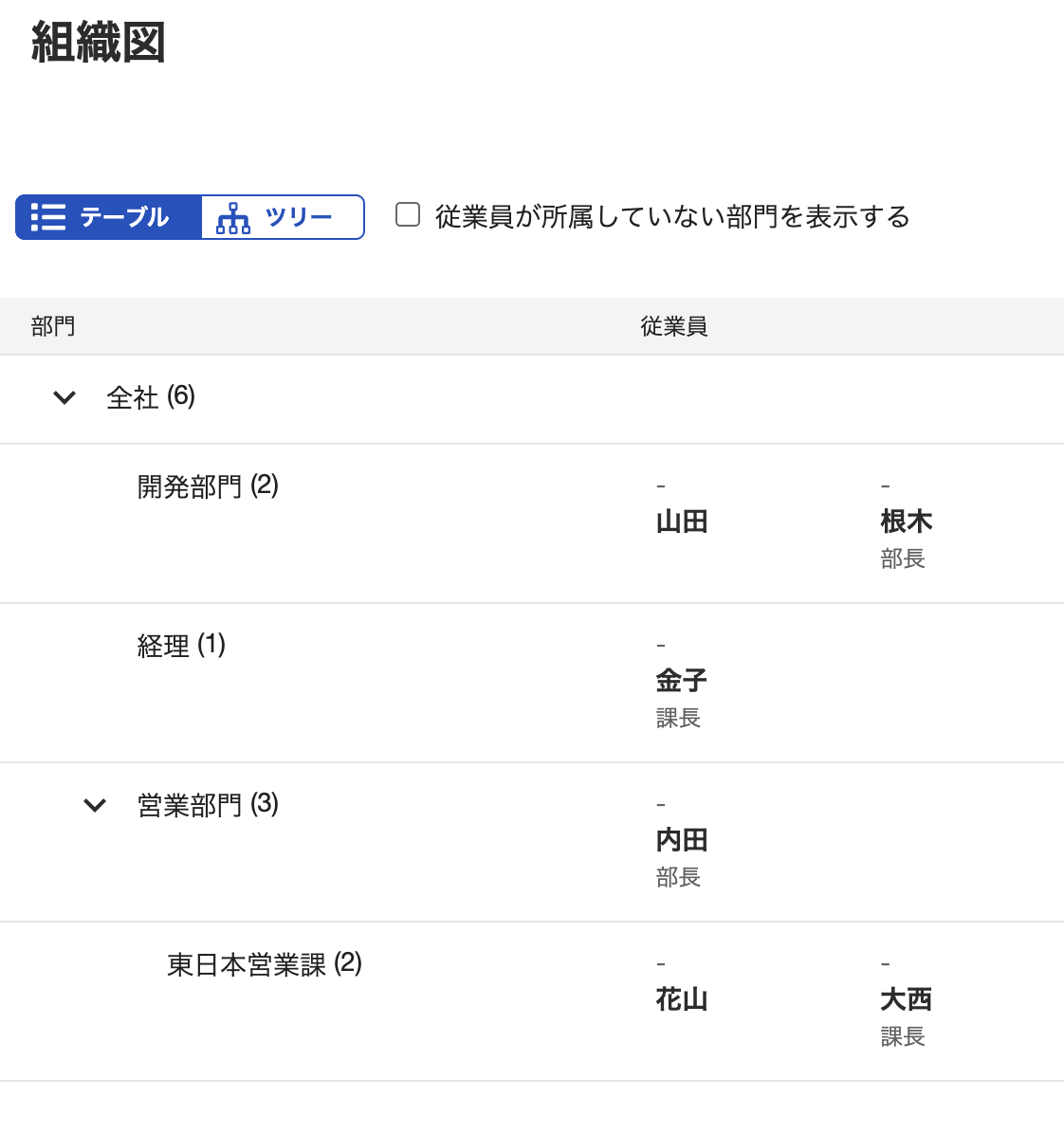Click the org-chart icon in ツリー button
Image resolution: width=1064 pixels, height=1134 pixels.
(233, 218)
